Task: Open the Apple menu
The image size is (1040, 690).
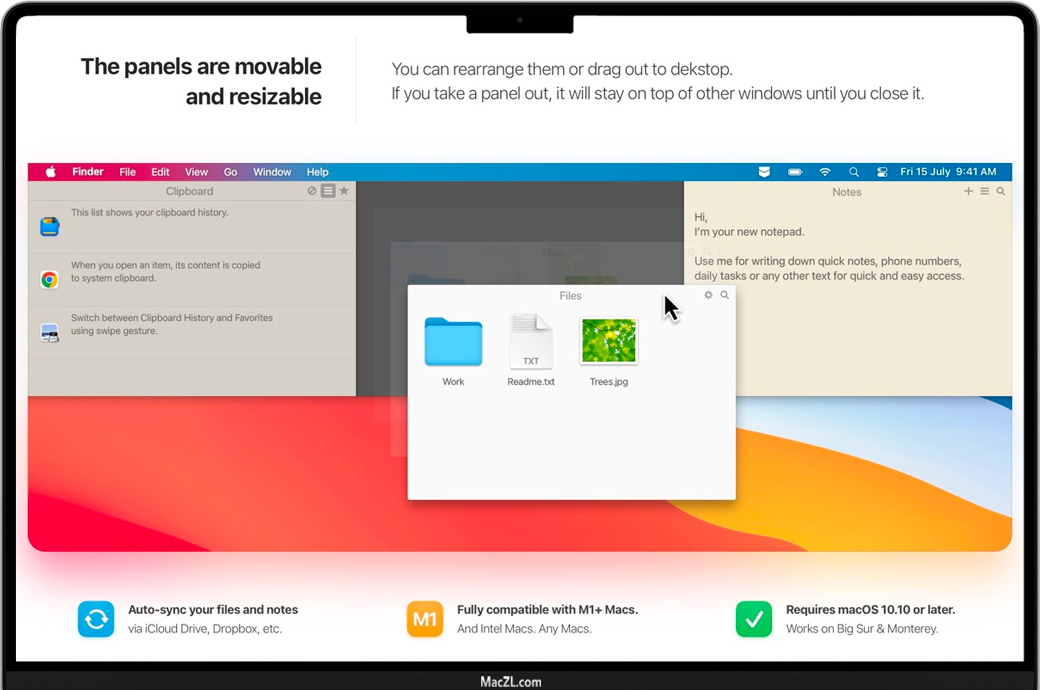Action: click(x=50, y=172)
